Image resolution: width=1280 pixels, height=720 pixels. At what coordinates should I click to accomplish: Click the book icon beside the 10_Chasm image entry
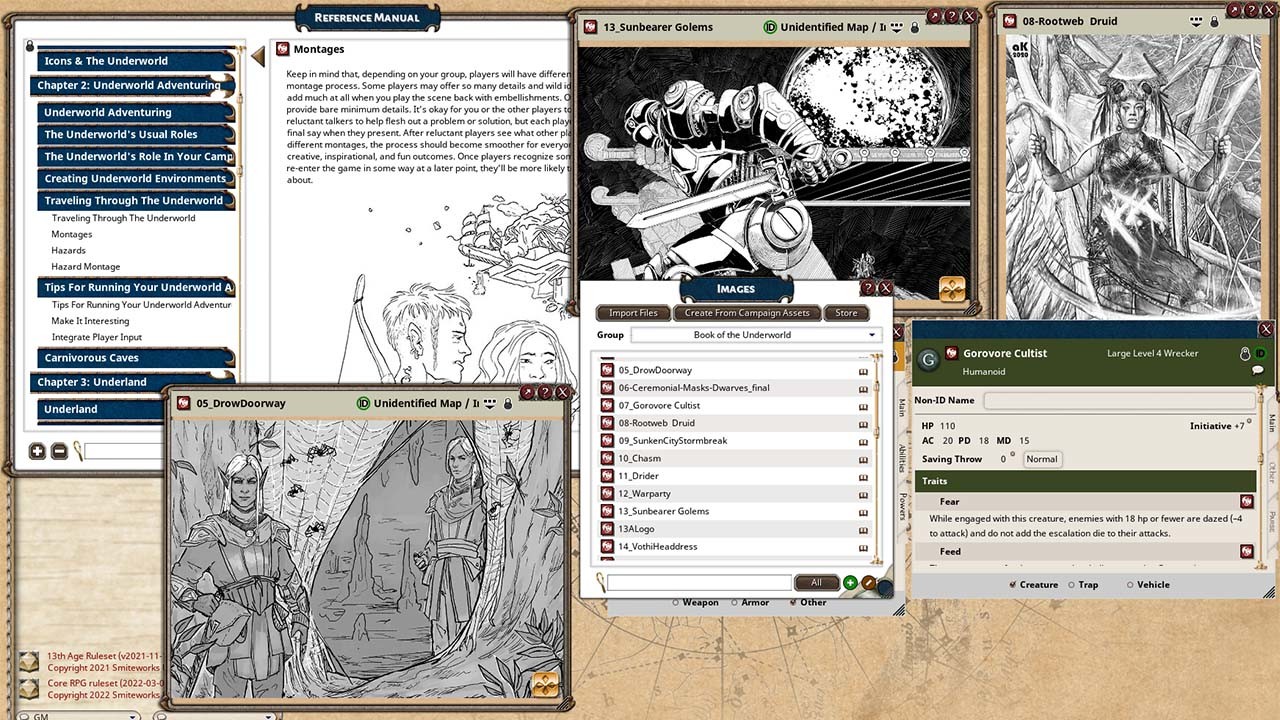coord(862,458)
